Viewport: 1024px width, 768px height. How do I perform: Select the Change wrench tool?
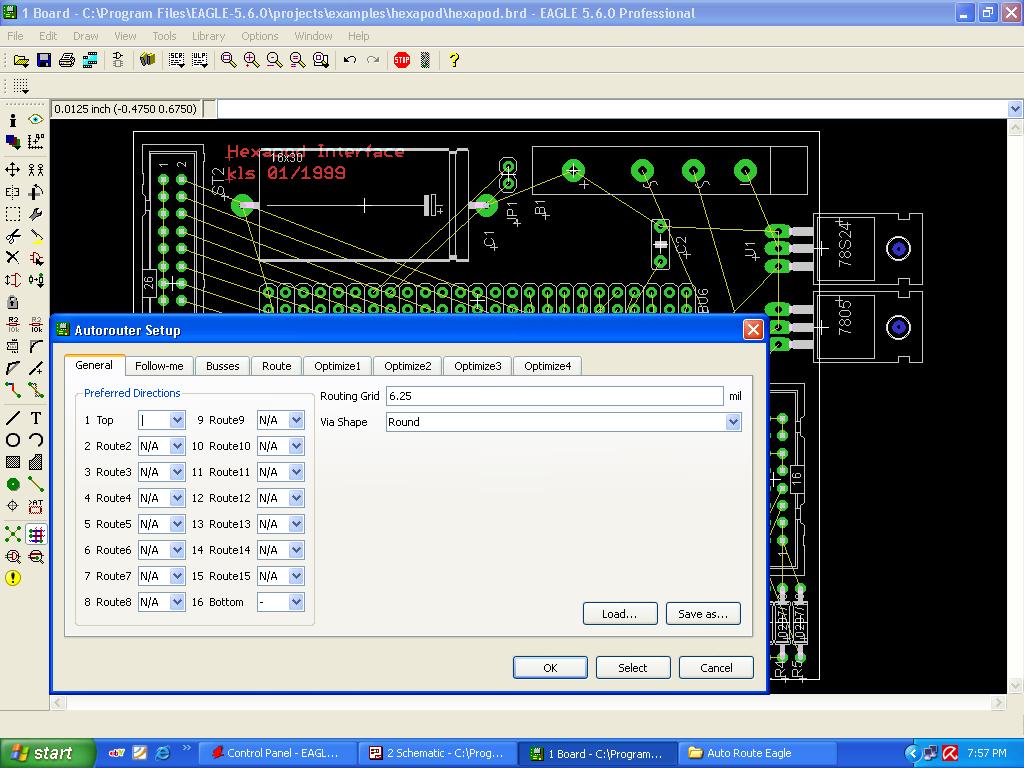click(x=36, y=214)
